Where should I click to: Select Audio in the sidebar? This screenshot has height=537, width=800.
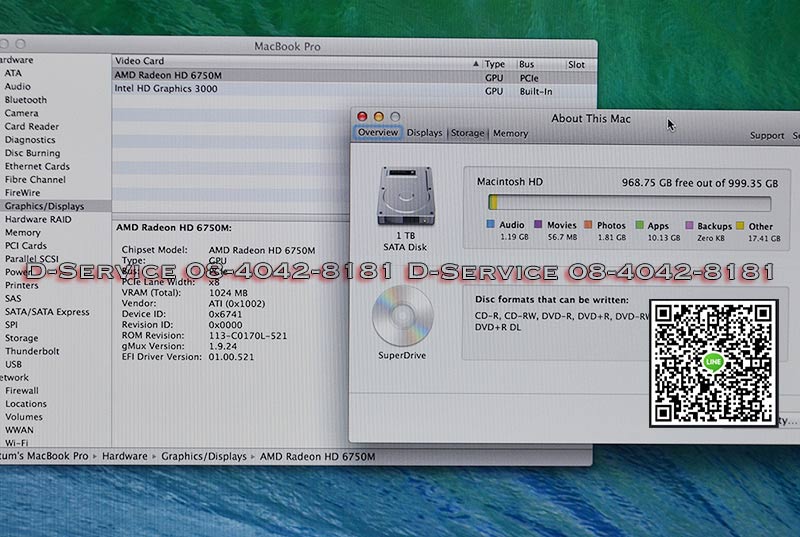pos(18,86)
